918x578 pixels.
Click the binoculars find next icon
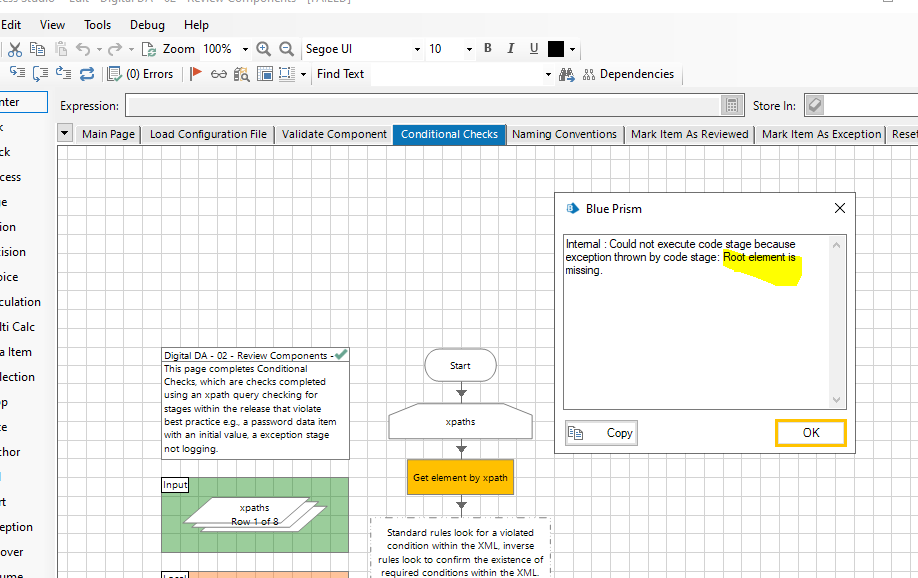point(567,74)
